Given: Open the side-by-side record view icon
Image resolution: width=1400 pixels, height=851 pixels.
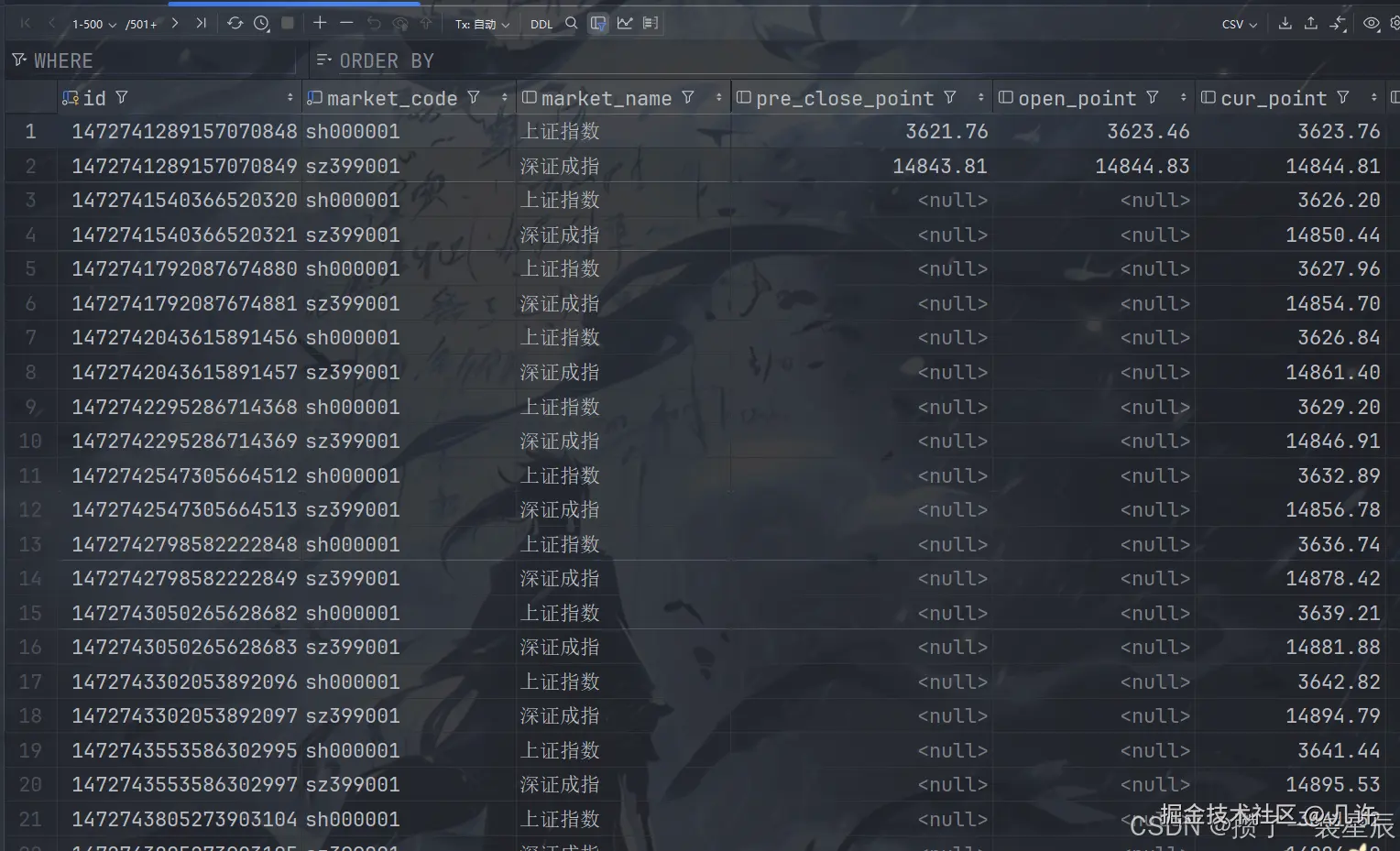Looking at the screenshot, I should tap(651, 23).
